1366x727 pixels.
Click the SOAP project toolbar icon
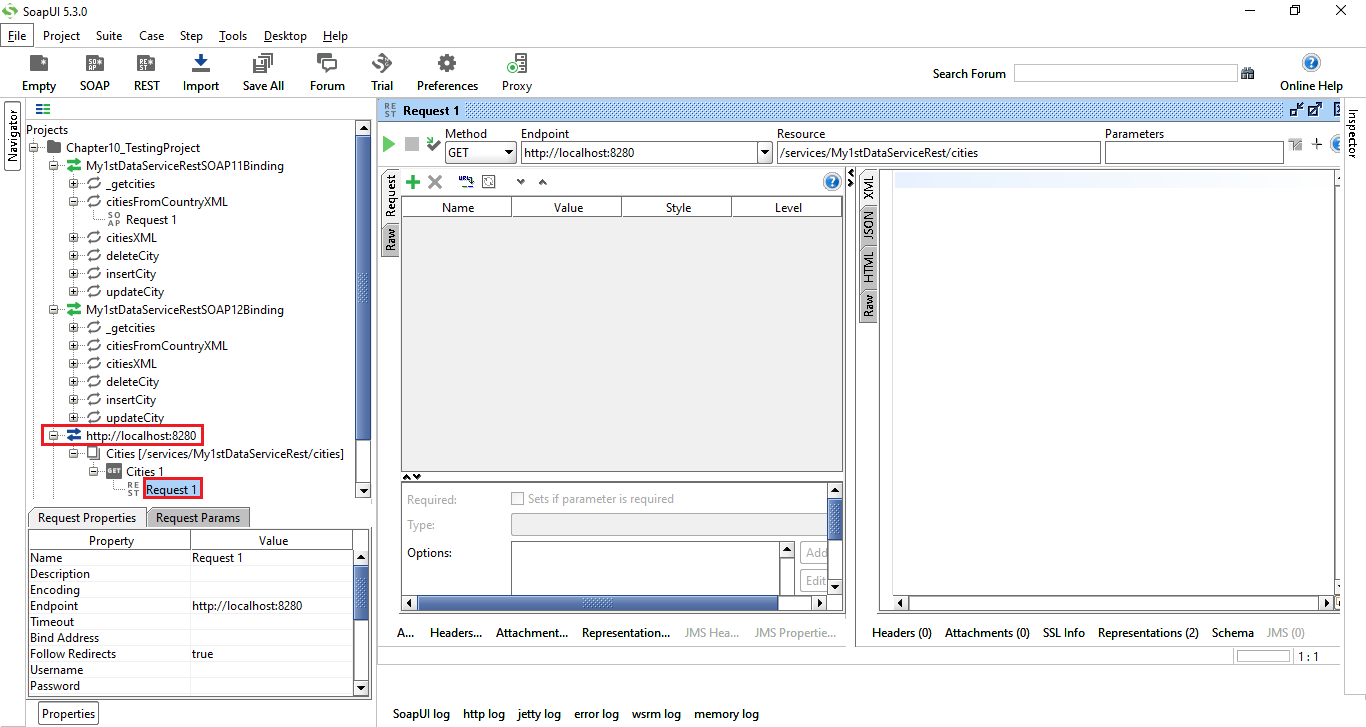pyautogui.click(x=95, y=65)
